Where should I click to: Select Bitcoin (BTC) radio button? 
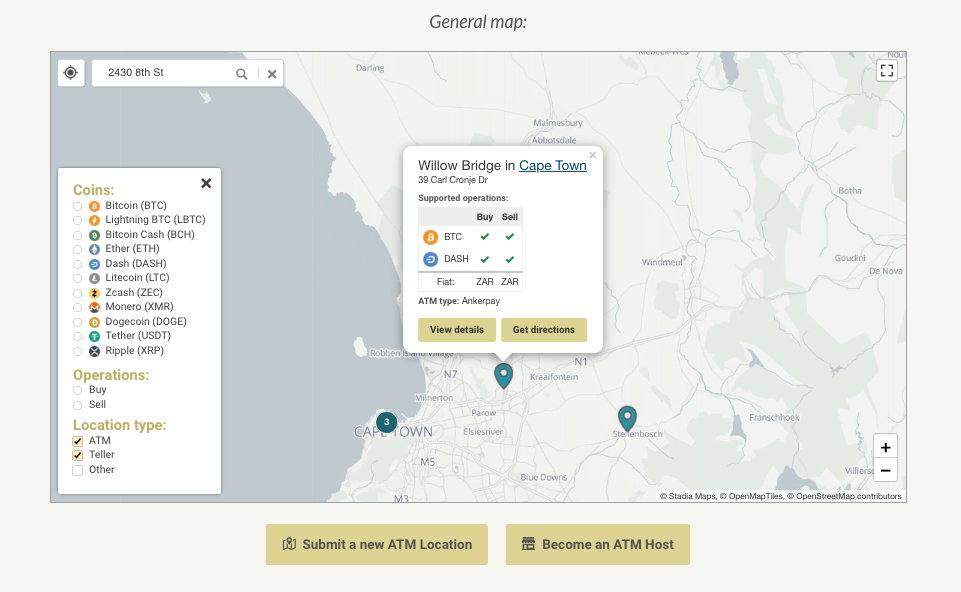point(77,207)
